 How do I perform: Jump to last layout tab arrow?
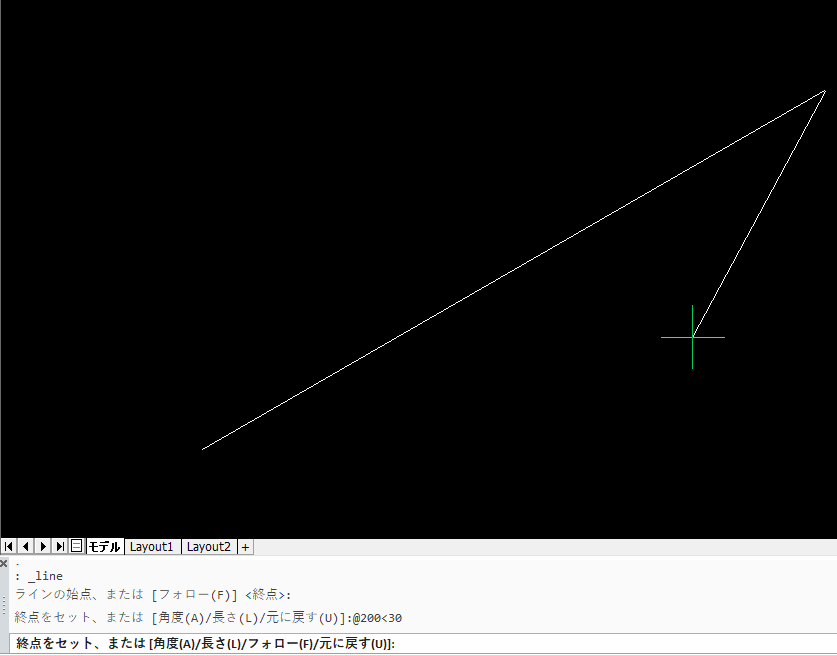pos(60,547)
